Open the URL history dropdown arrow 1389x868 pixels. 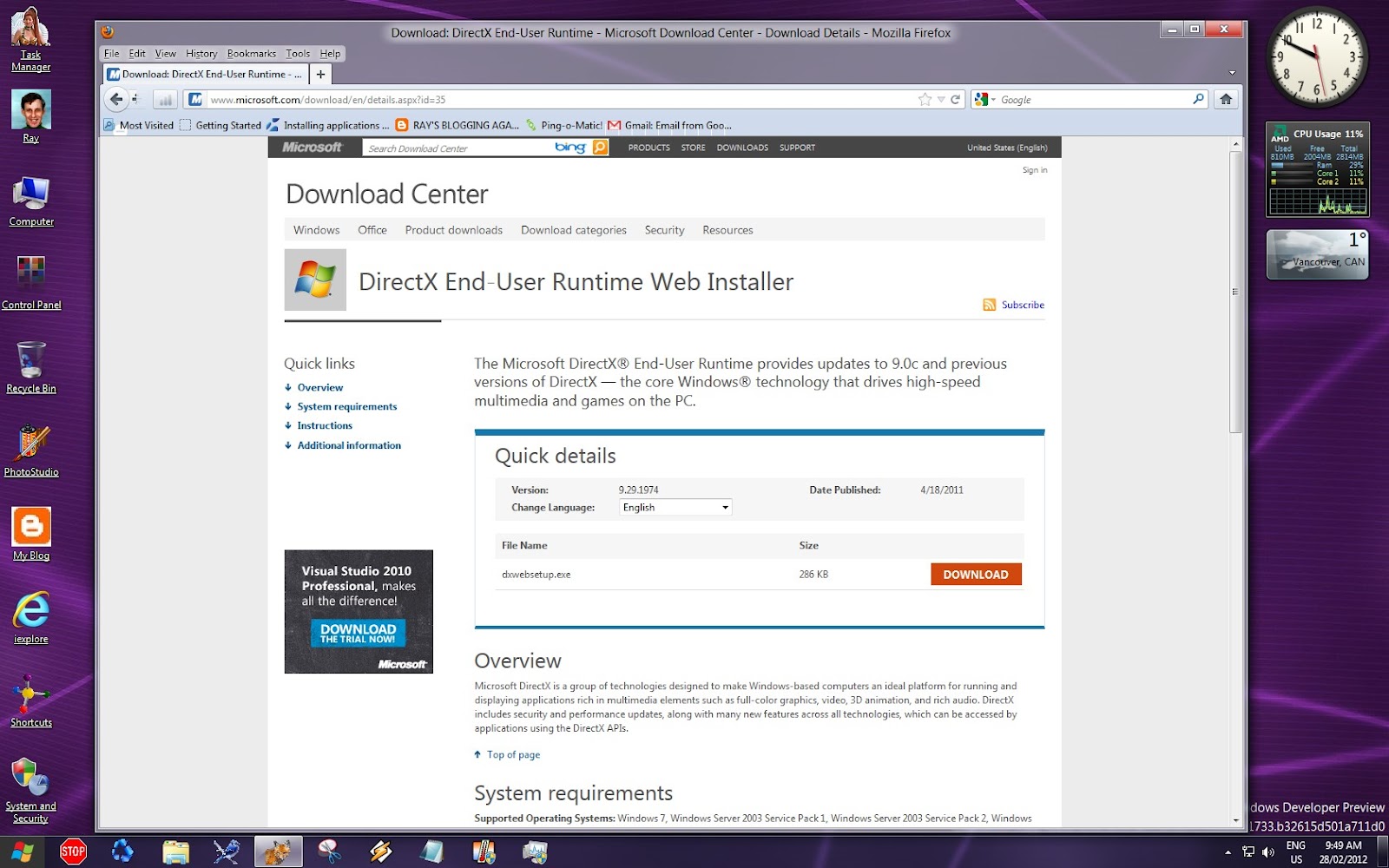[x=941, y=100]
